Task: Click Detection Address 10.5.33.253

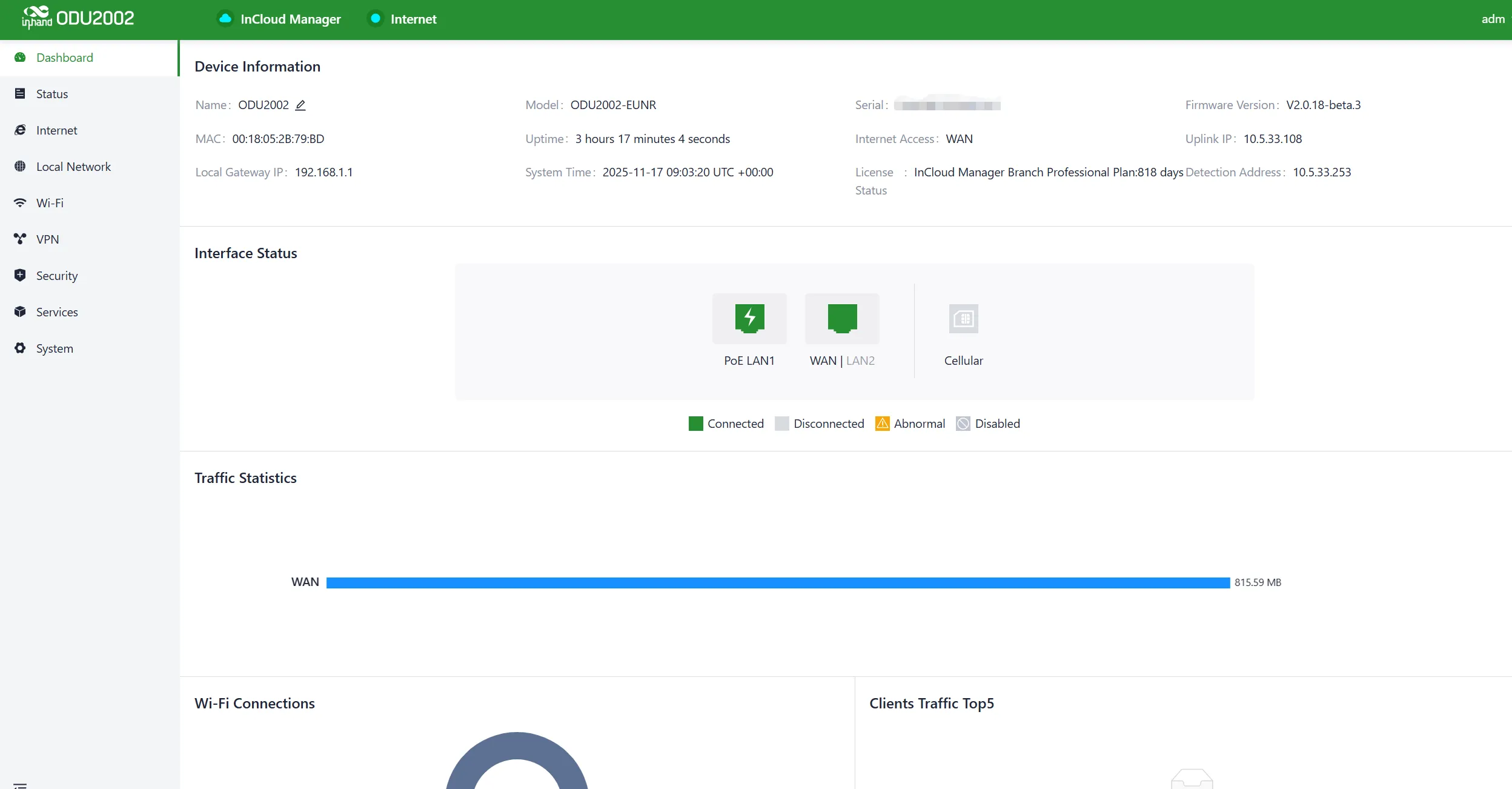Action: point(1322,172)
